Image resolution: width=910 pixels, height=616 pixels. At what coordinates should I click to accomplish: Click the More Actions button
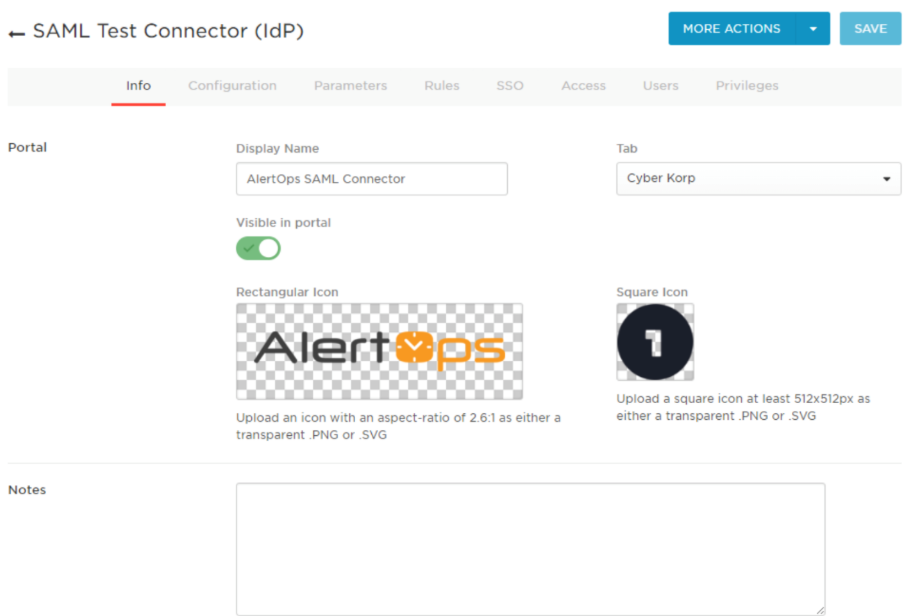click(x=732, y=28)
